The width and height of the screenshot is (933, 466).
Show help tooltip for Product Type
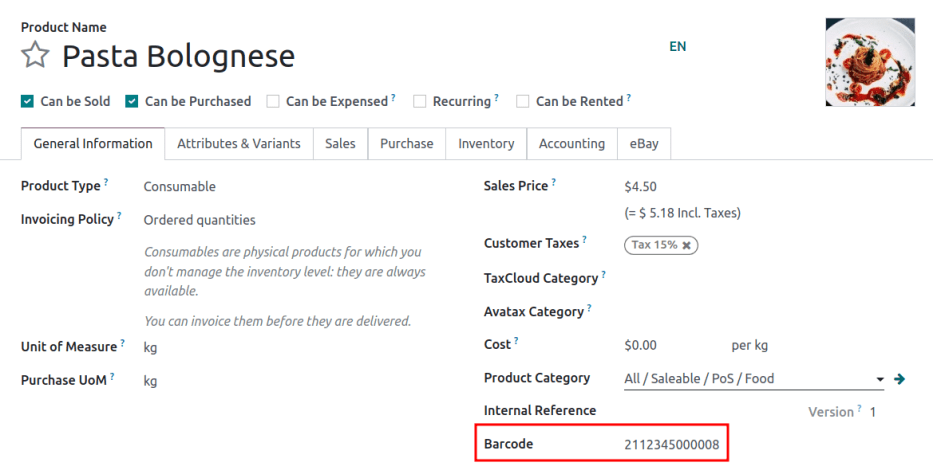(106, 183)
